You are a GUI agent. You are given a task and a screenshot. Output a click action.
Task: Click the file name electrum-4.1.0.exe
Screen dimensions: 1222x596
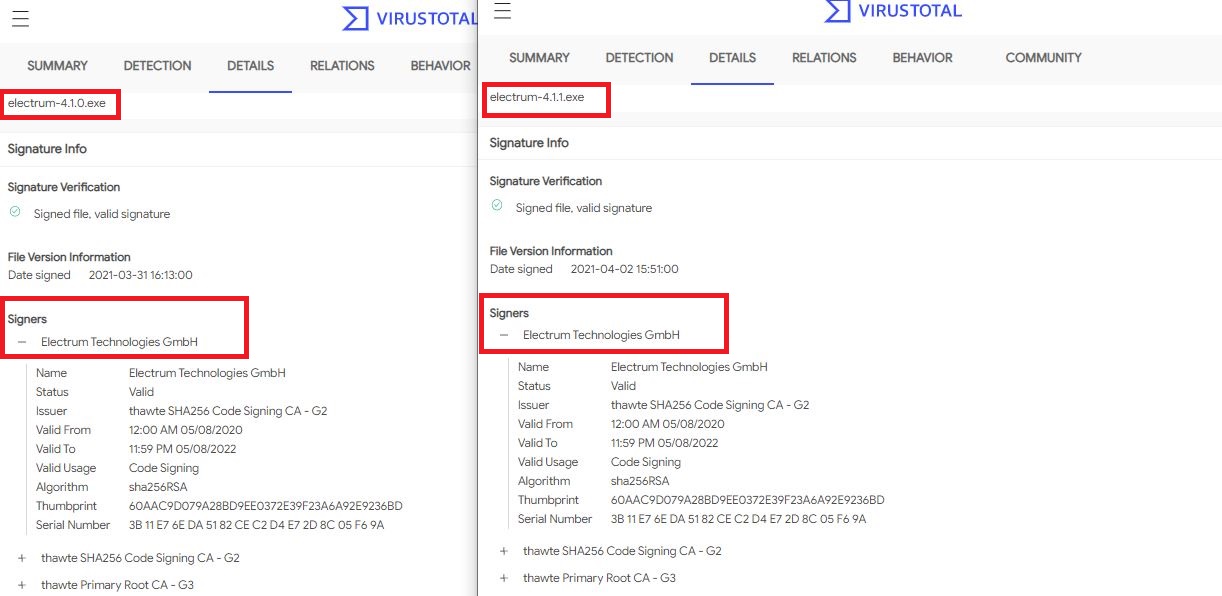[x=57, y=103]
